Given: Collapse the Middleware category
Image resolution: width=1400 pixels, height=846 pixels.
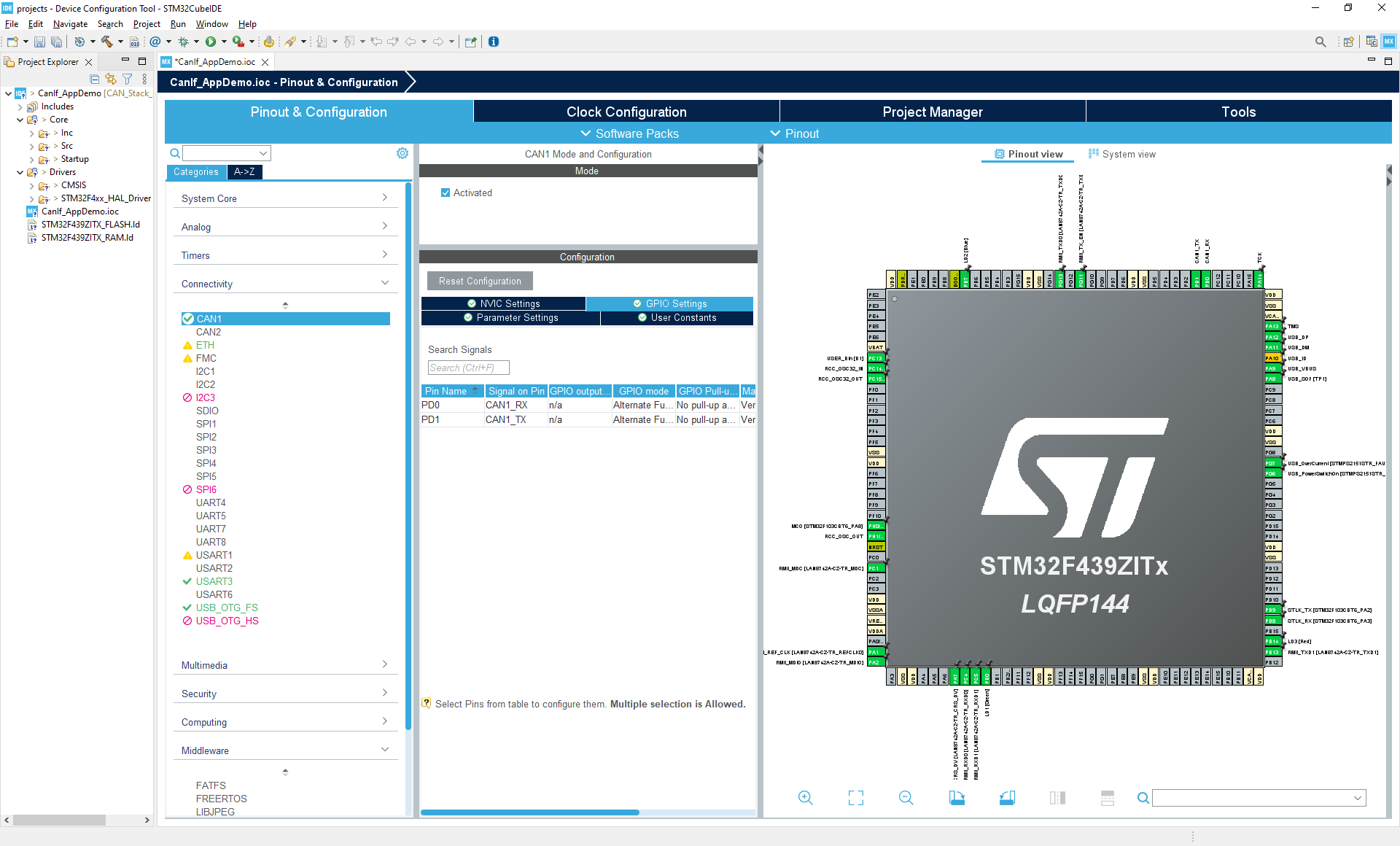Looking at the screenshot, I should pos(285,750).
